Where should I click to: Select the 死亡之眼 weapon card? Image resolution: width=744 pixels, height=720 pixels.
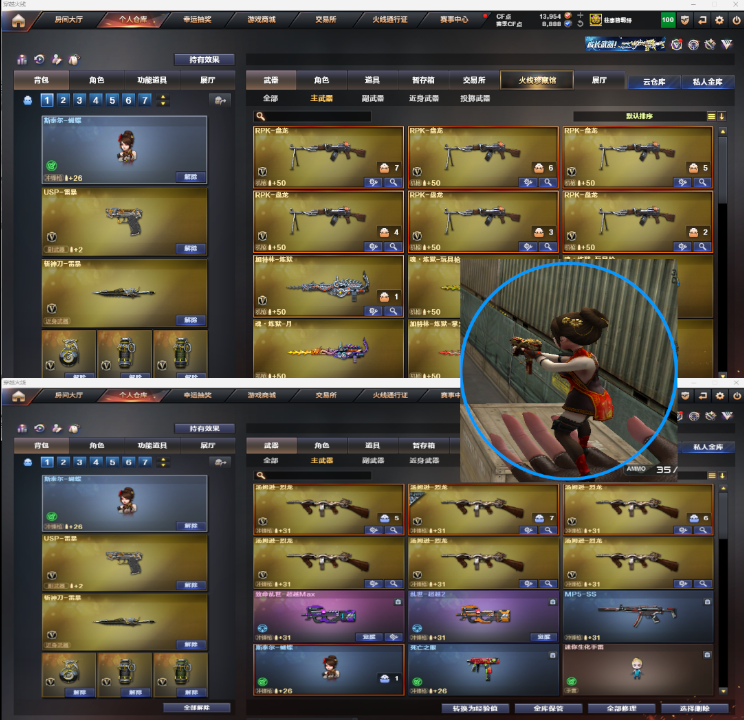pyautogui.click(x=483, y=670)
